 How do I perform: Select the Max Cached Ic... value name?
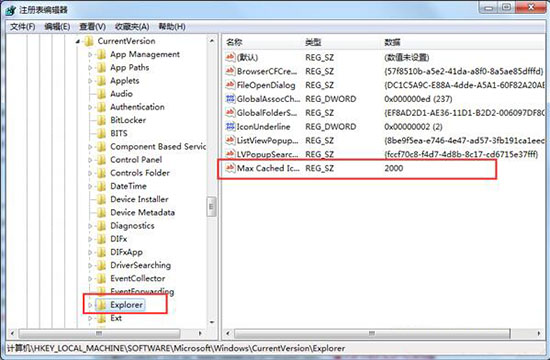268,168
